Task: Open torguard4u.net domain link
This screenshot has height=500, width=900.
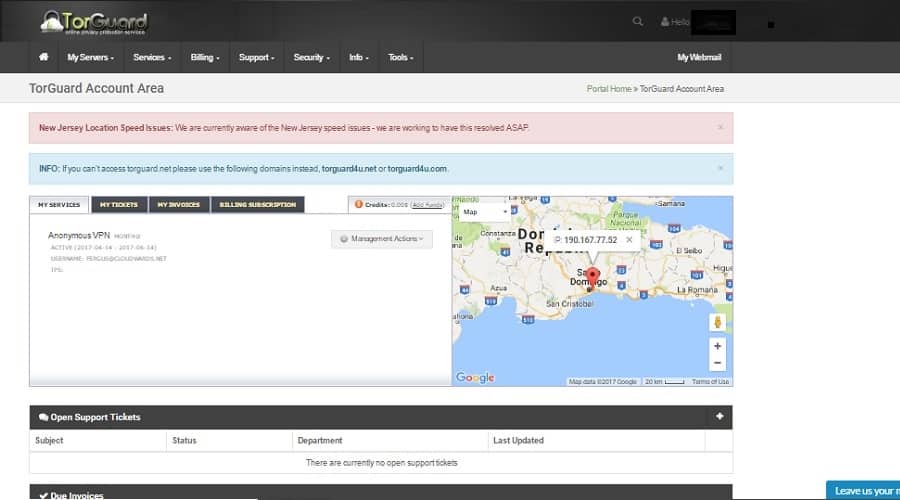Action: [x=349, y=169]
